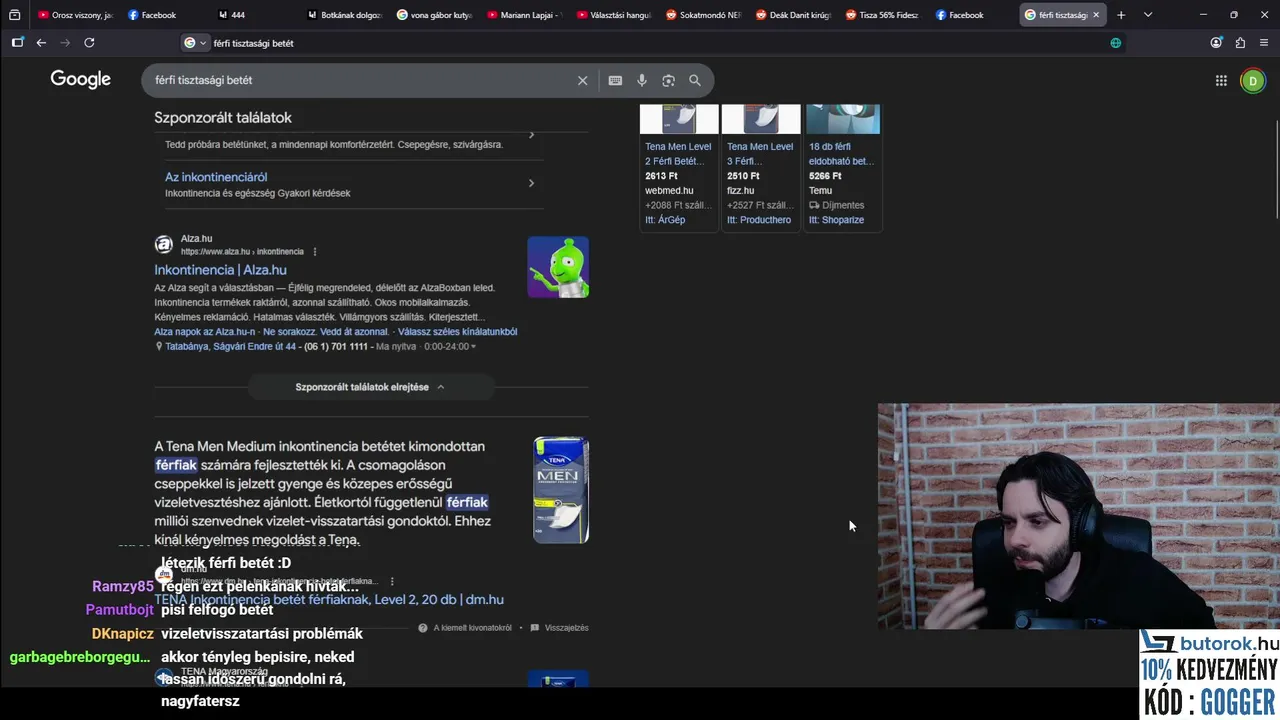Screen dimensions: 1280x720
Task: Switch to 'vona gábor kutya' Google tab
Action: click(x=435, y=15)
